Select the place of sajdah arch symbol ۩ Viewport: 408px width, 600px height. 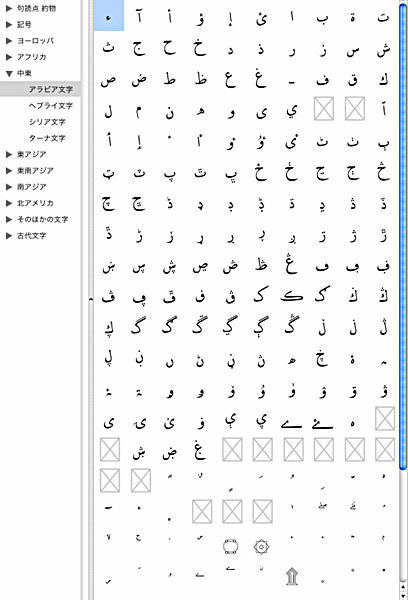(x=292, y=576)
